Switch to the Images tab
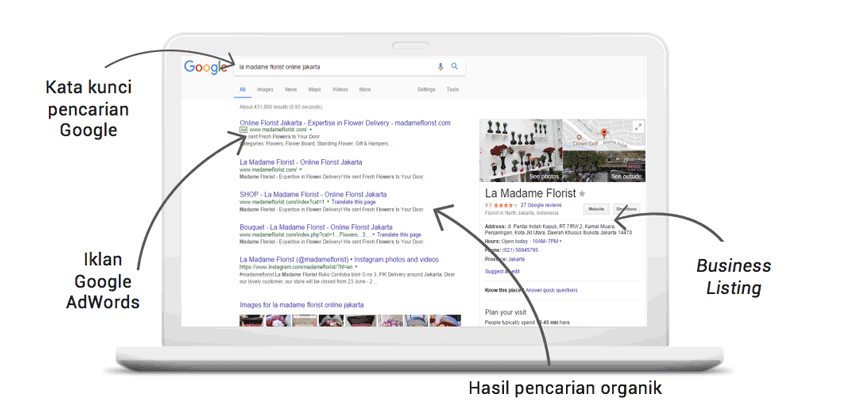 coord(265,90)
